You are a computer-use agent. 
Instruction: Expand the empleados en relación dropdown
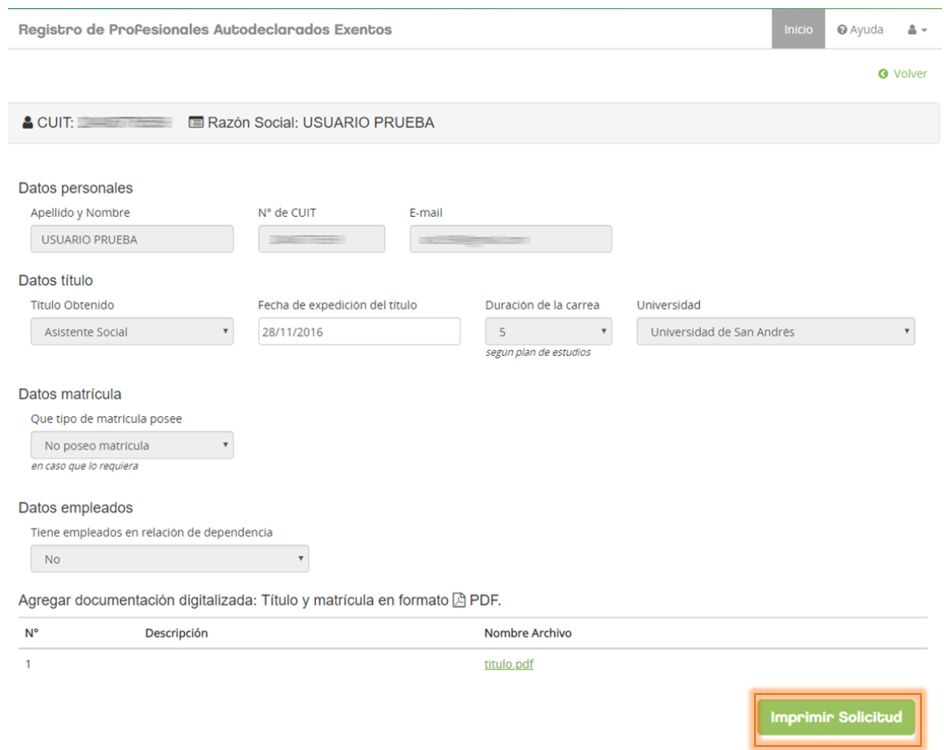169,559
